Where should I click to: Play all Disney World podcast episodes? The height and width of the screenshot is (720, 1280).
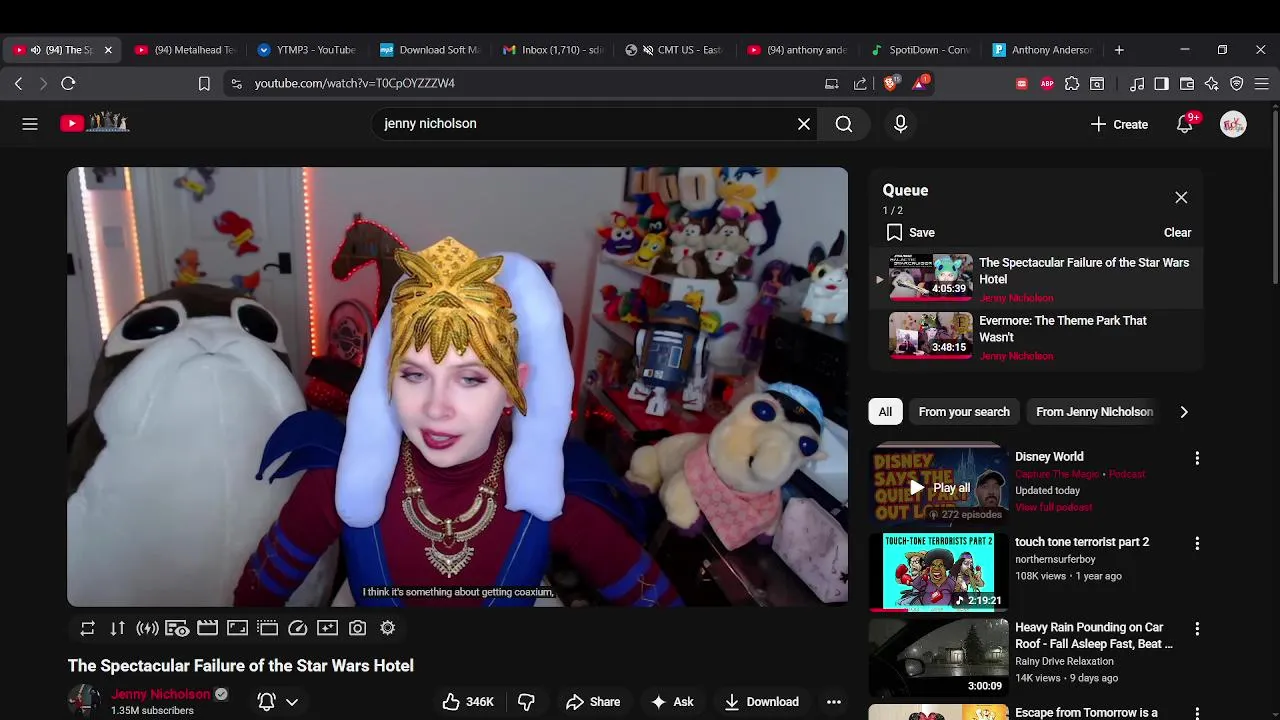pos(938,488)
